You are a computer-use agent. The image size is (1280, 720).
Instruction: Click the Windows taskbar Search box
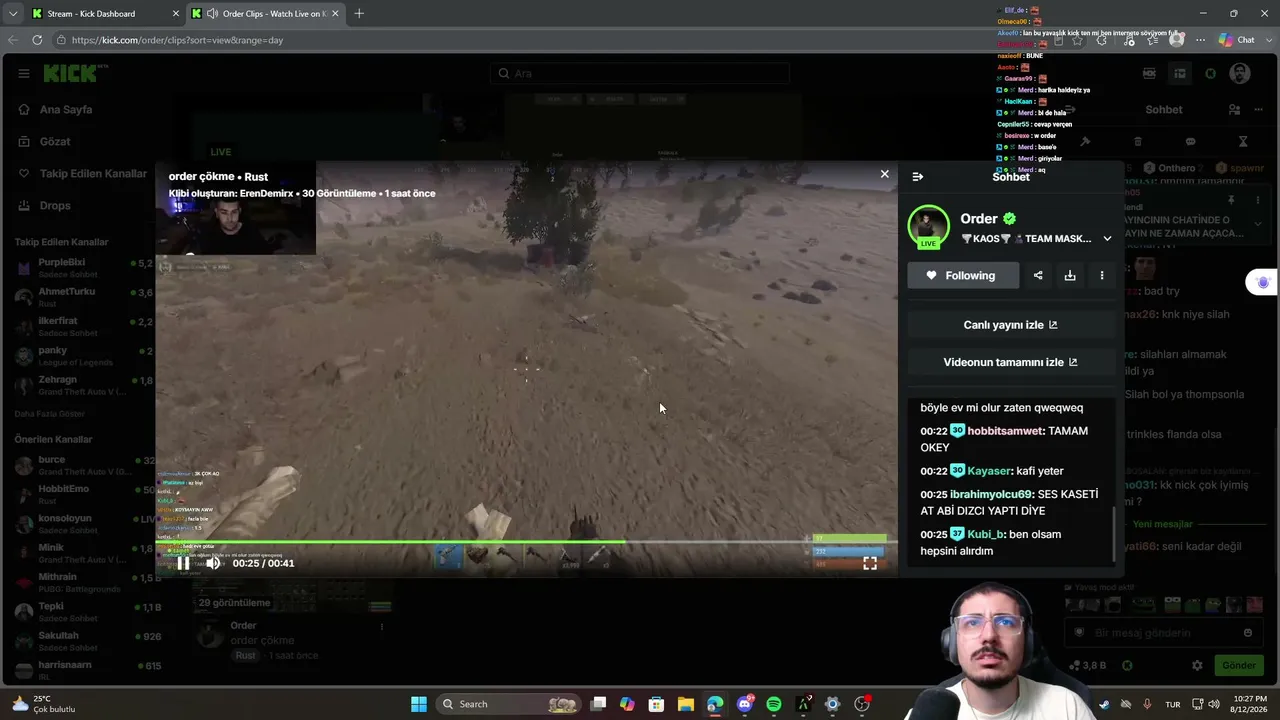(x=510, y=704)
